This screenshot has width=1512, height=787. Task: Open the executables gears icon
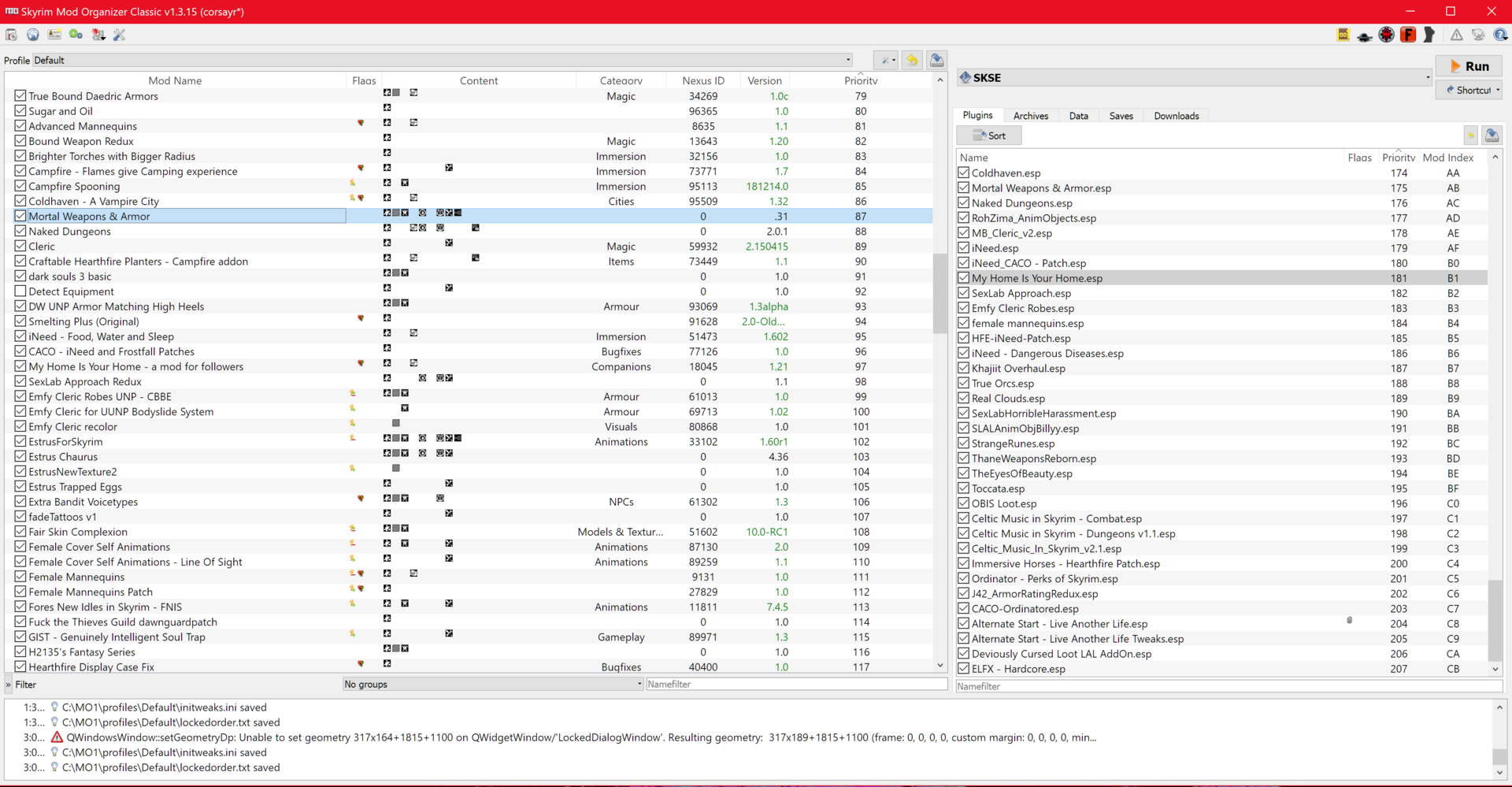(76, 35)
